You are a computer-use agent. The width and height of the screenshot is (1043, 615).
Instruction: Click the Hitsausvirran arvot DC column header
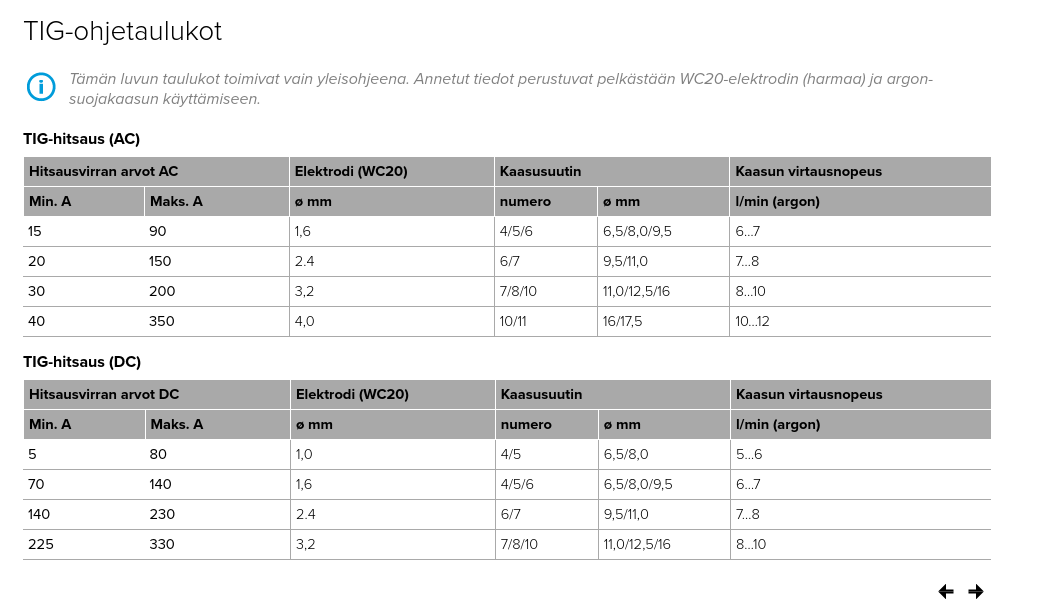[104, 394]
